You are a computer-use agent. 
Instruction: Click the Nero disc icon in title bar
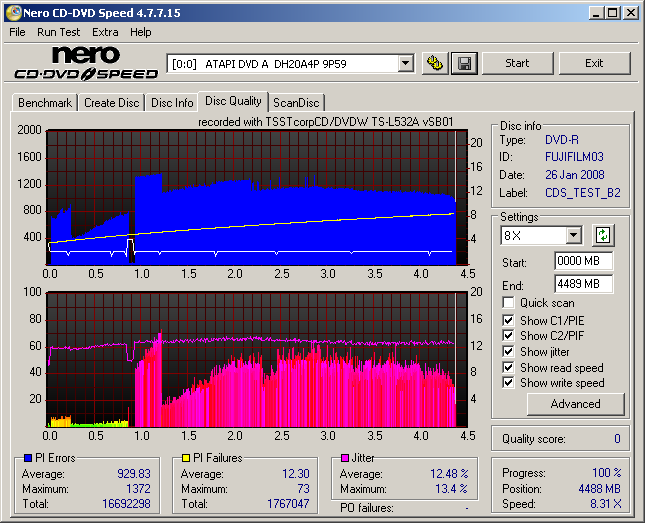coord(13,13)
